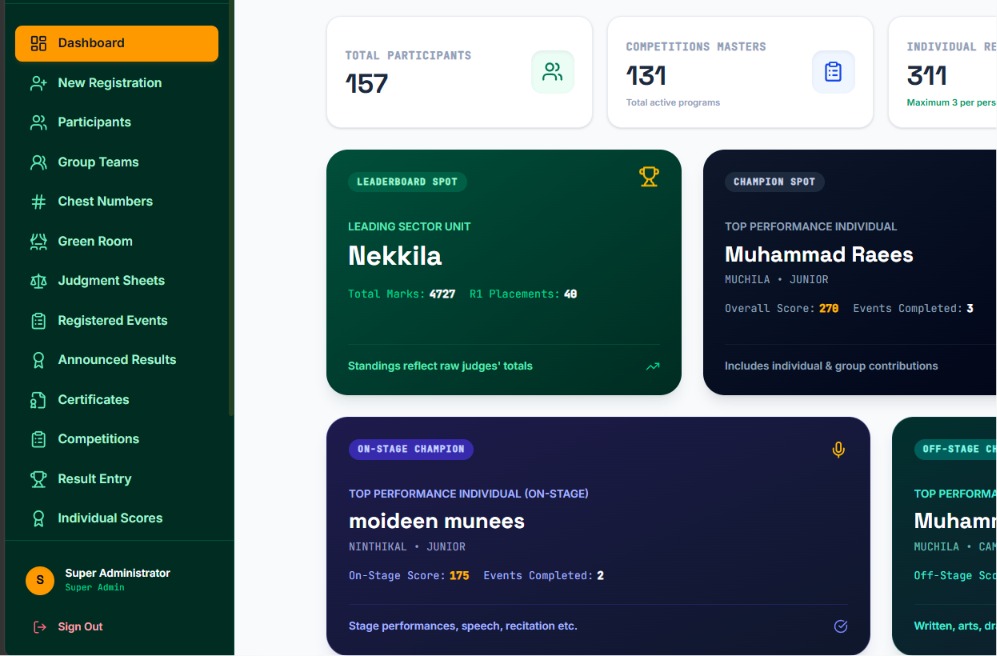Click the Super Administrator name label
Viewport: 997px width, 656px height.
[118, 573]
